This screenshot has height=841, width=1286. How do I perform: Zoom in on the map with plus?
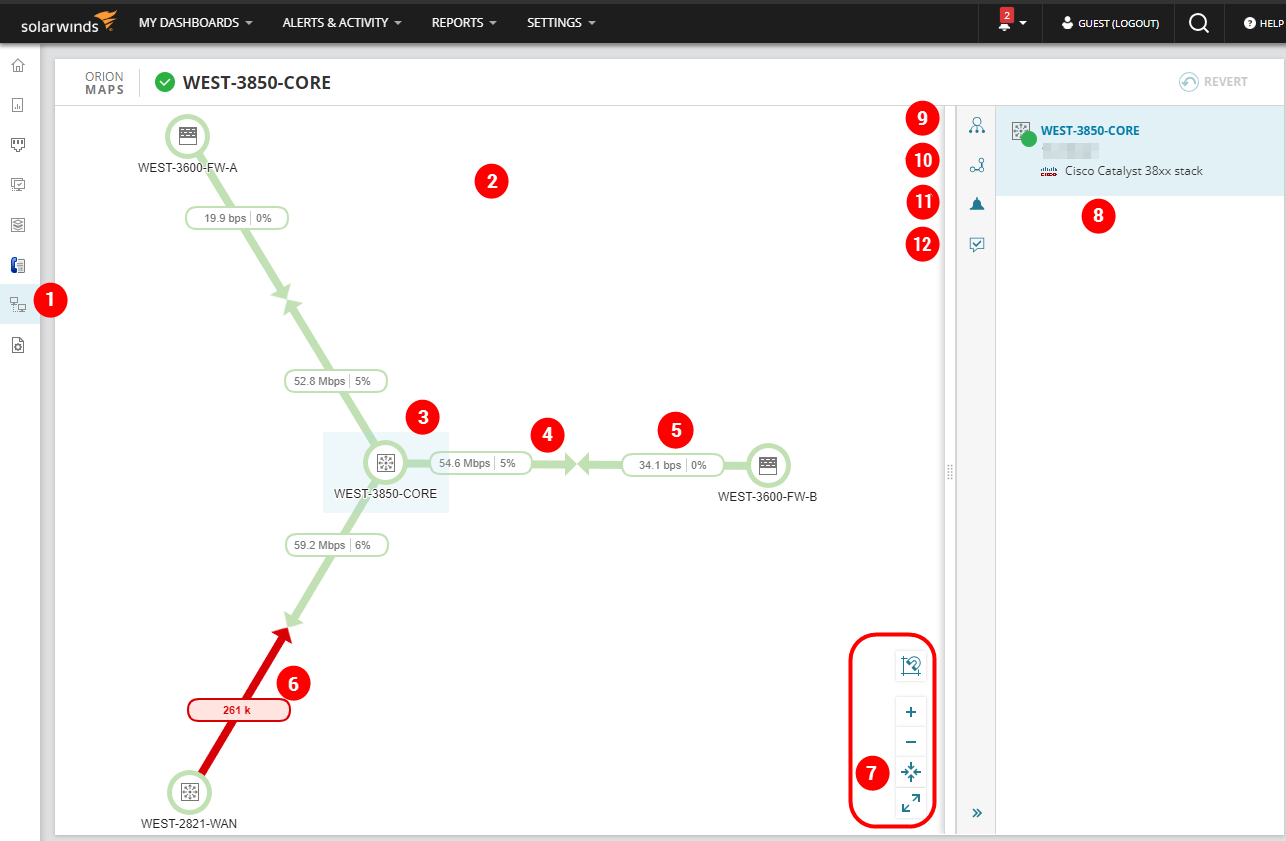910,713
